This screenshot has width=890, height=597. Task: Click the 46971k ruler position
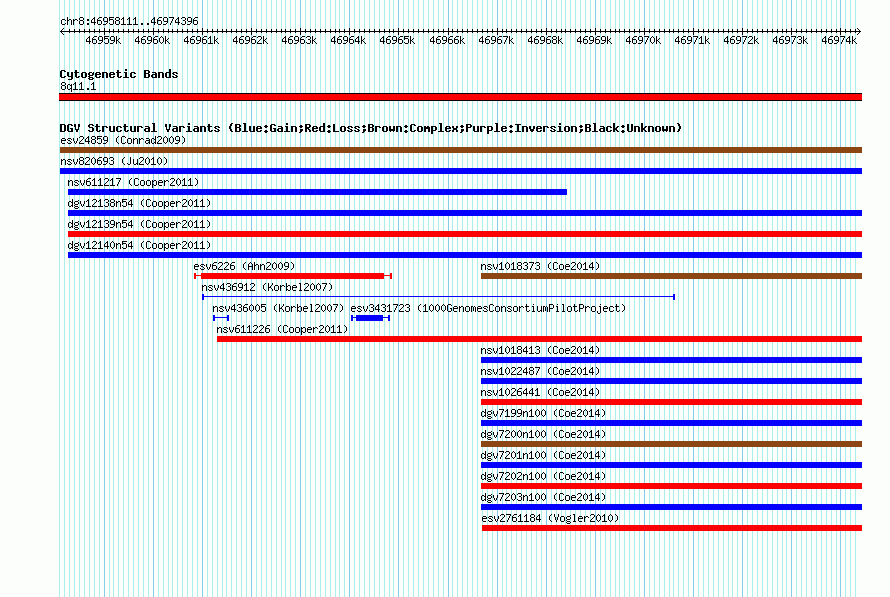point(692,40)
